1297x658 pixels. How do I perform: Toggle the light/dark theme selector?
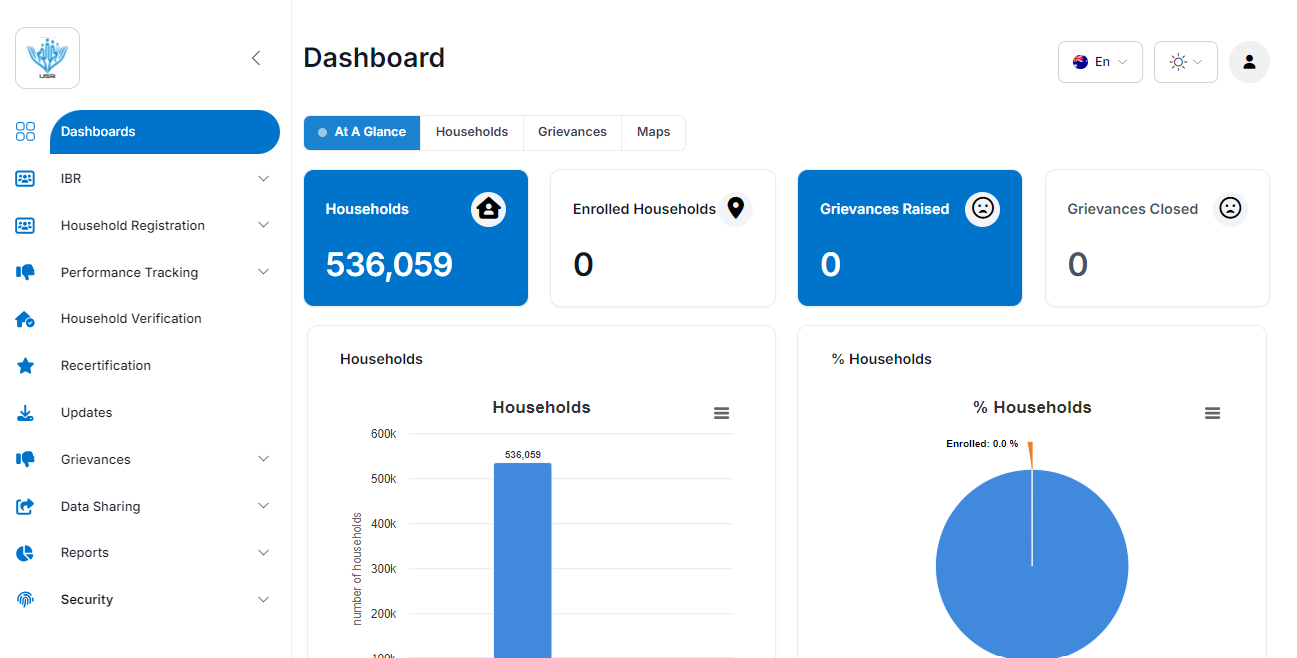(x=1185, y=62)
